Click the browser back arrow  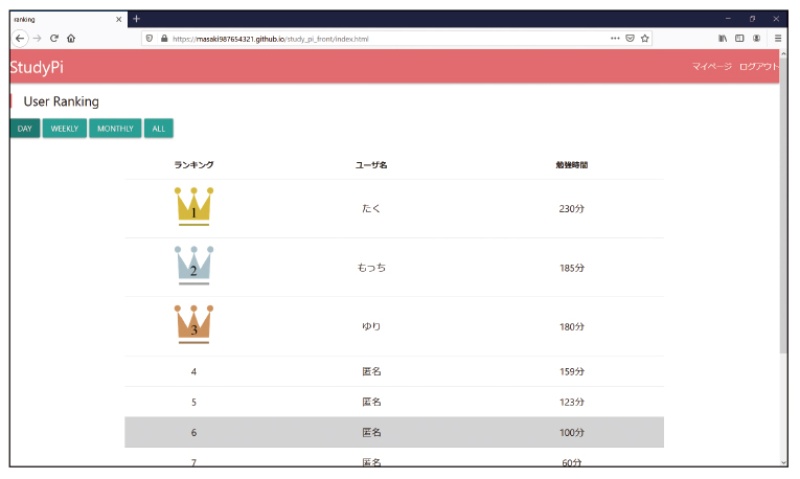click(x=20, y=38)
